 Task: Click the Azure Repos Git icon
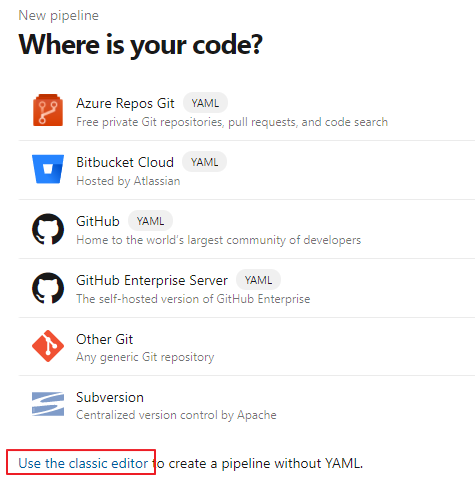48,110
